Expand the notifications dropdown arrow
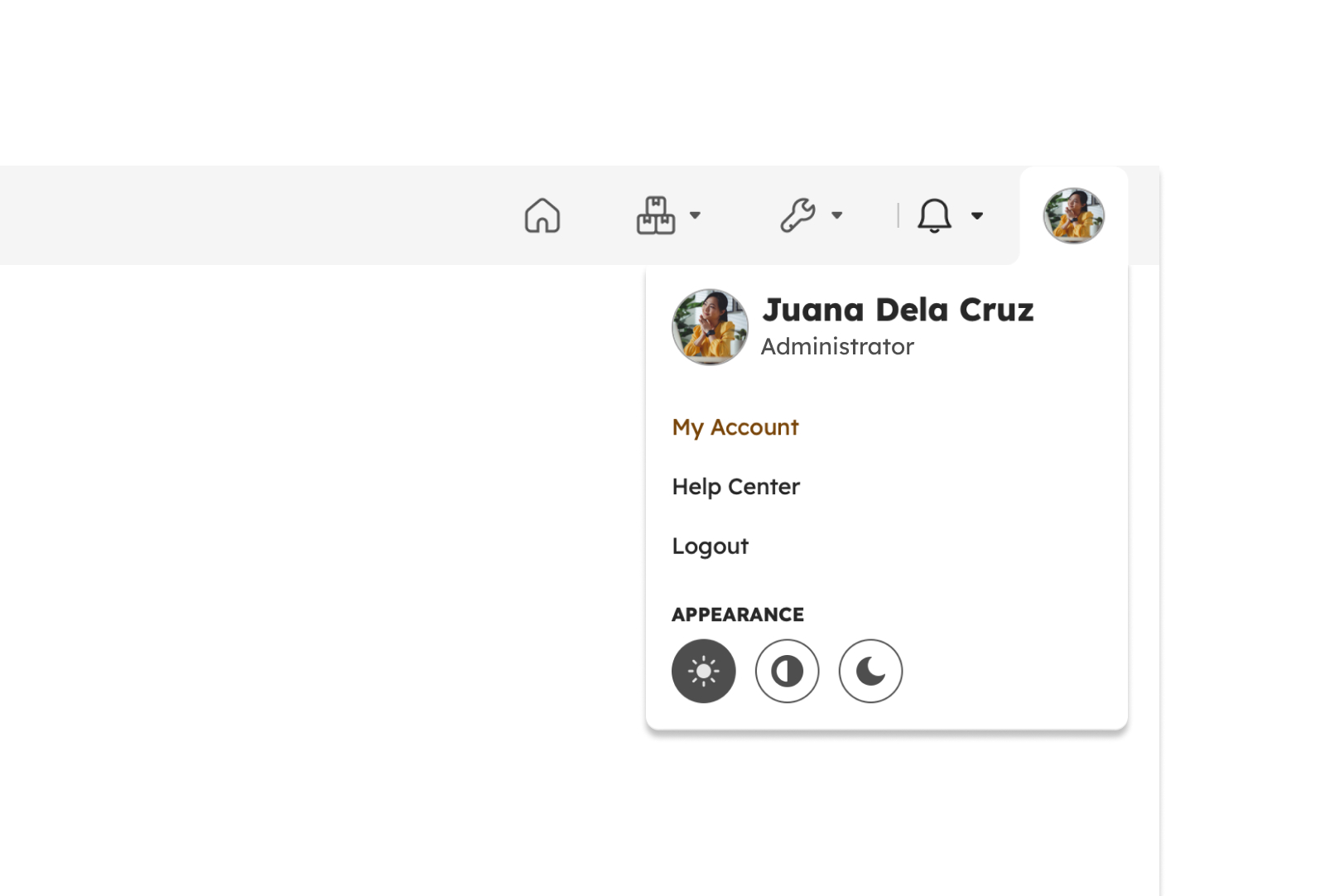The height and width of the screenshot is (896, 1325). pos(977,215)
